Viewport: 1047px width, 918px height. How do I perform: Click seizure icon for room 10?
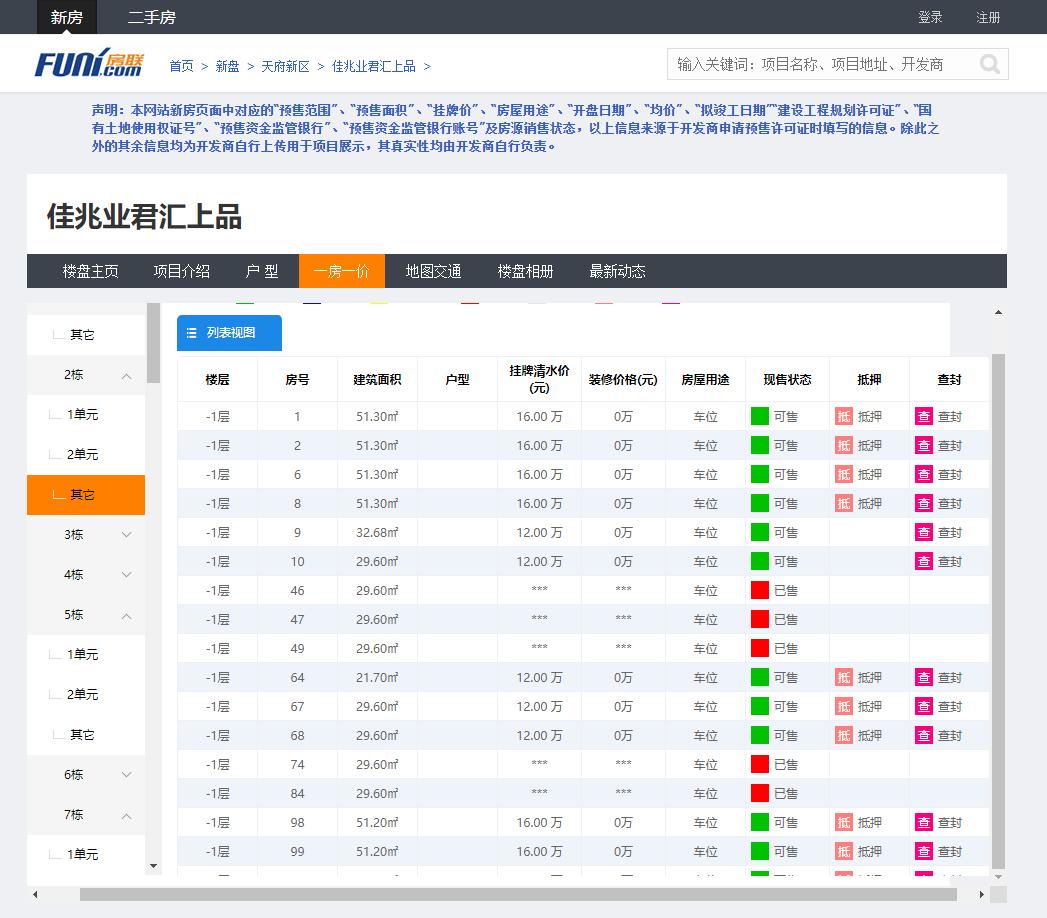tap(924, 562)
